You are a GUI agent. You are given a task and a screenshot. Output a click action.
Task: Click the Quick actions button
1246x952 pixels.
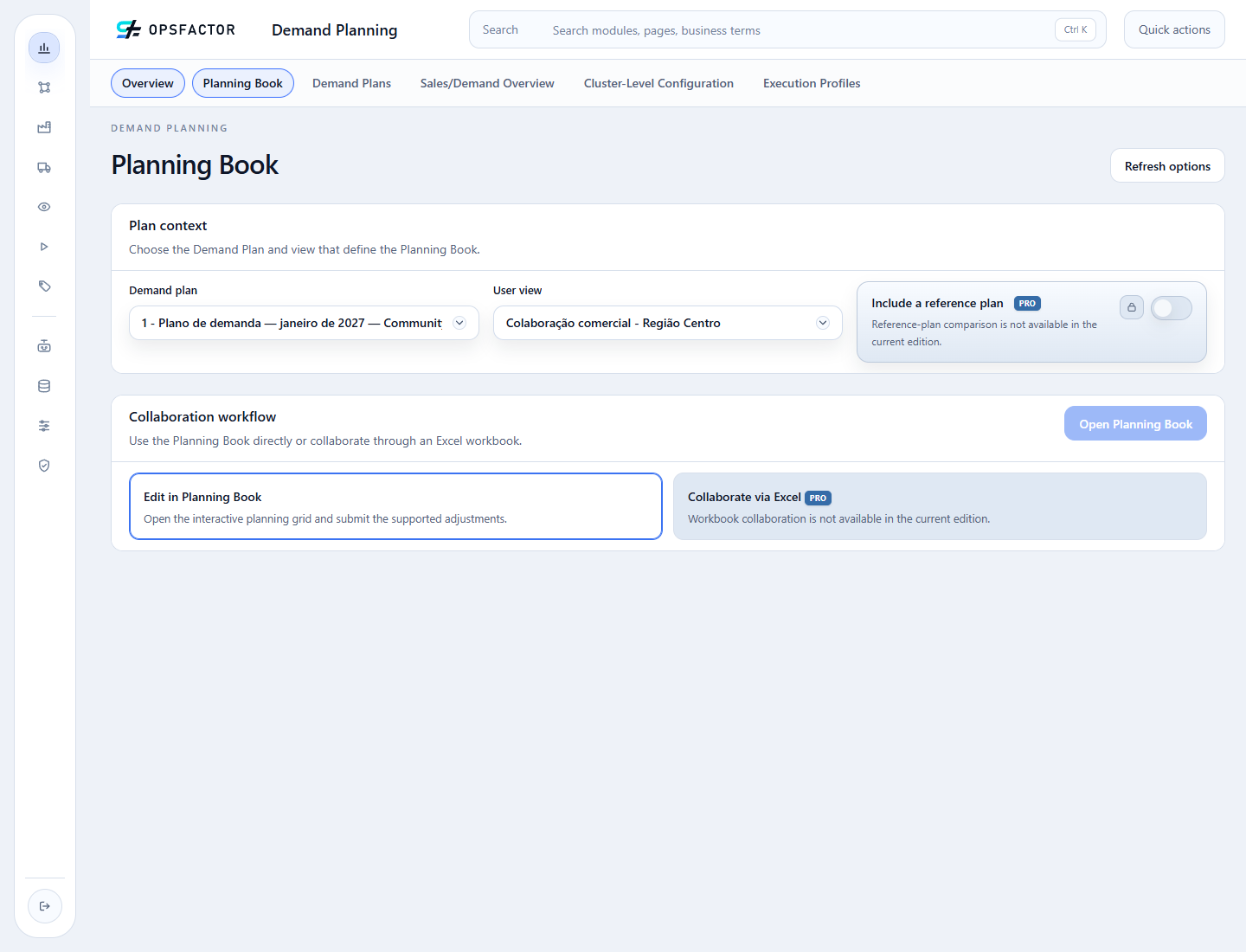coord(1174,29)
